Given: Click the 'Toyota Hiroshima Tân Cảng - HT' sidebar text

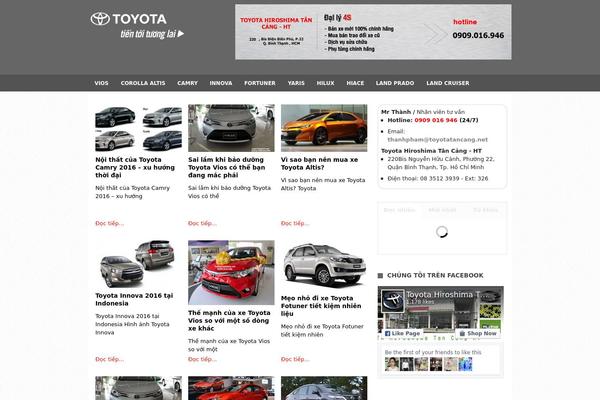Looking at the screenshot, I should click(431, 151).
